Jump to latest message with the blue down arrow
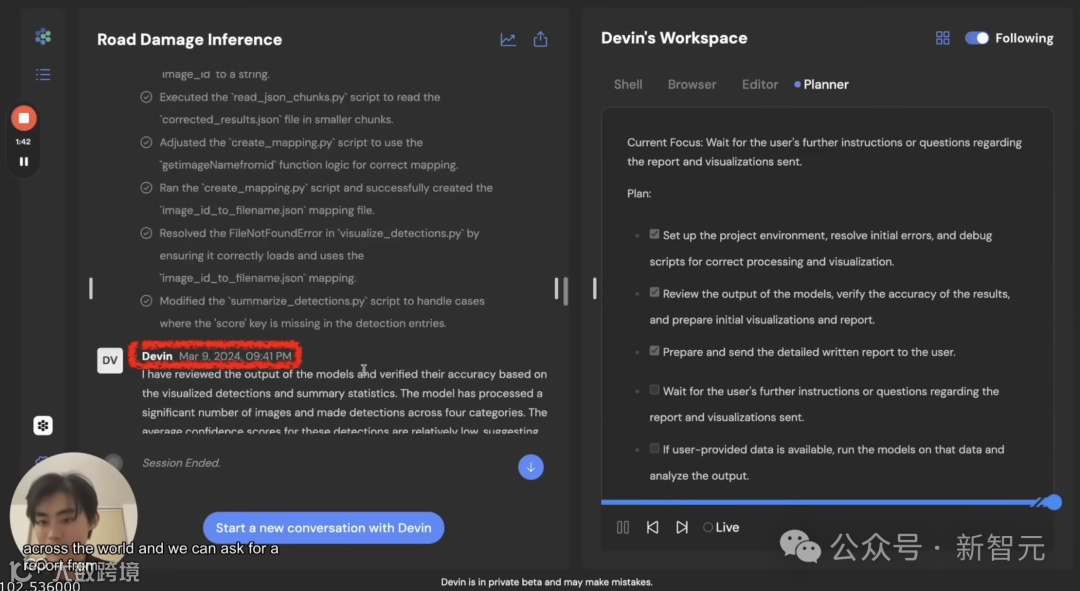This screenshot has width=1080, height=591. click(x=530, y=467)
